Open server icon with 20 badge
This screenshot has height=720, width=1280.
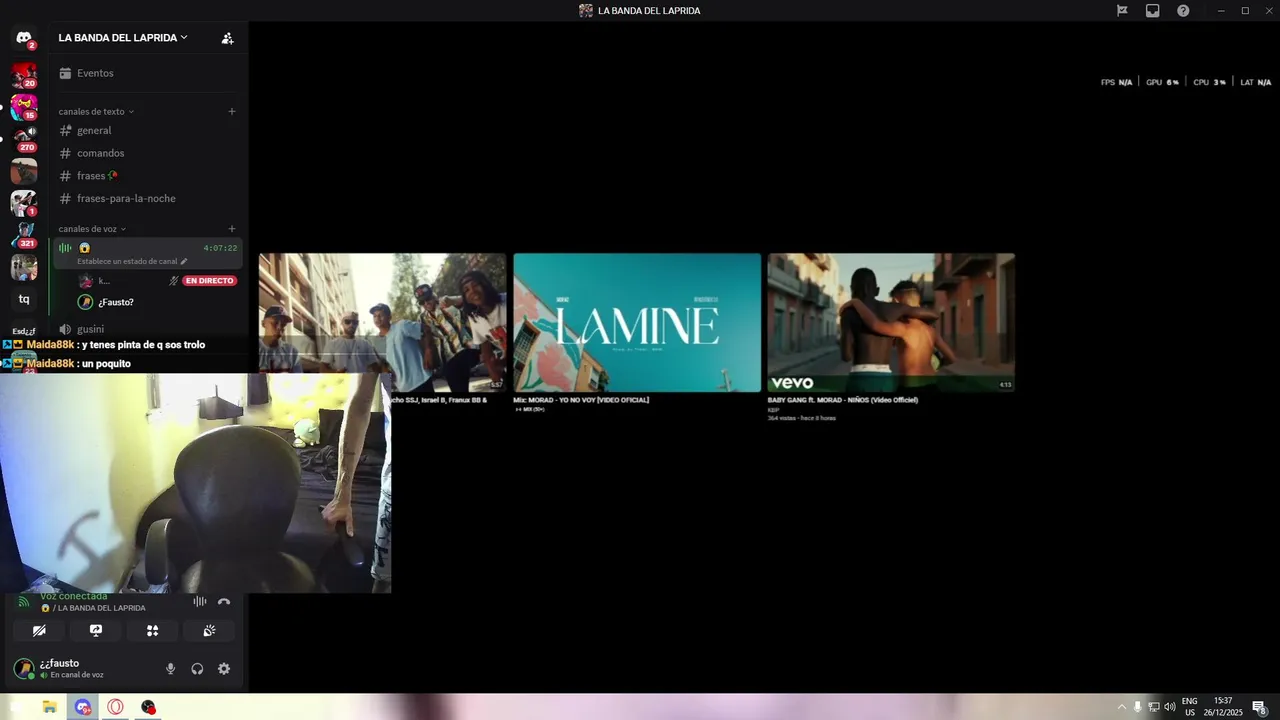click(x=24, y=75)
